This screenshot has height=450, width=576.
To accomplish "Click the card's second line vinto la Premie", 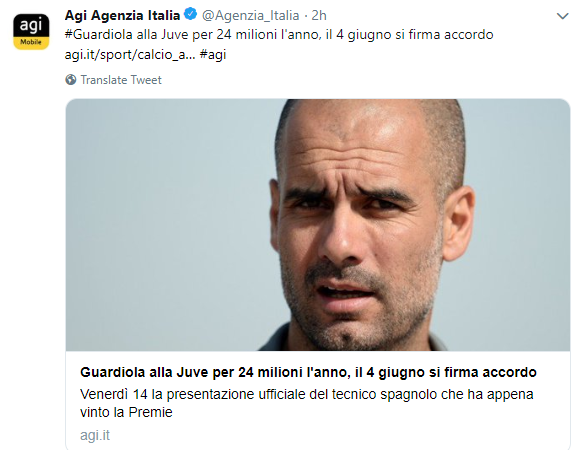I will click(126, 412).
